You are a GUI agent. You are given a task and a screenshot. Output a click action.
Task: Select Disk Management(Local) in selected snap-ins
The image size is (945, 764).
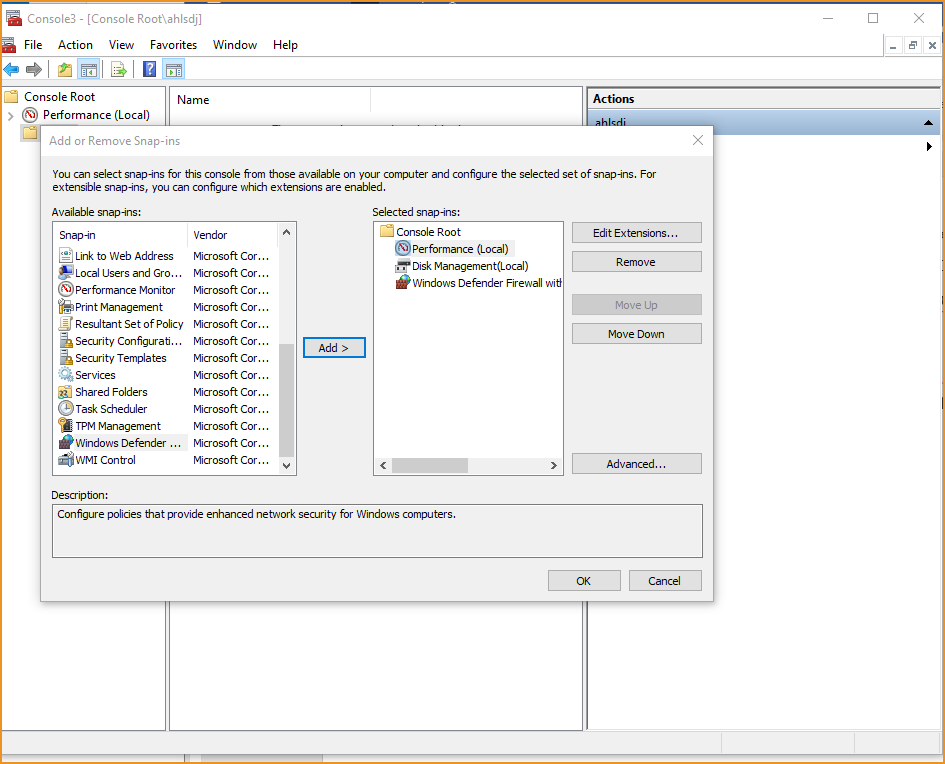(x=470, y=266)
